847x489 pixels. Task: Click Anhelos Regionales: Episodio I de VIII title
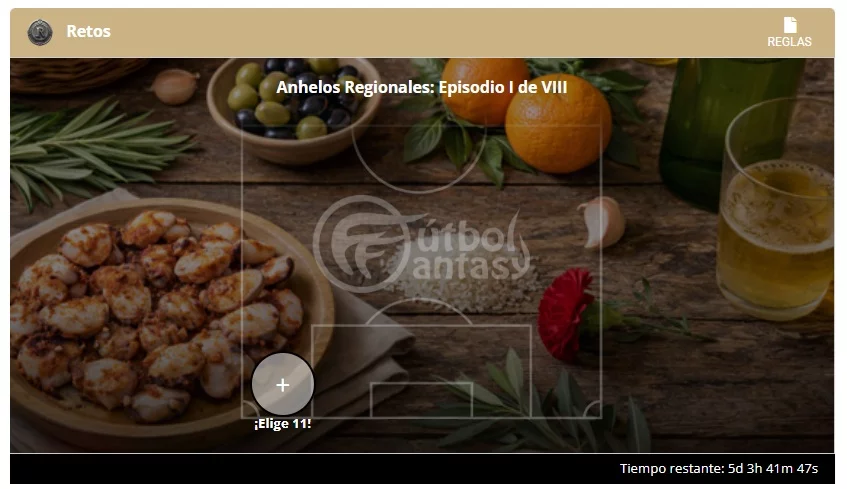click(x=421, y=87)
